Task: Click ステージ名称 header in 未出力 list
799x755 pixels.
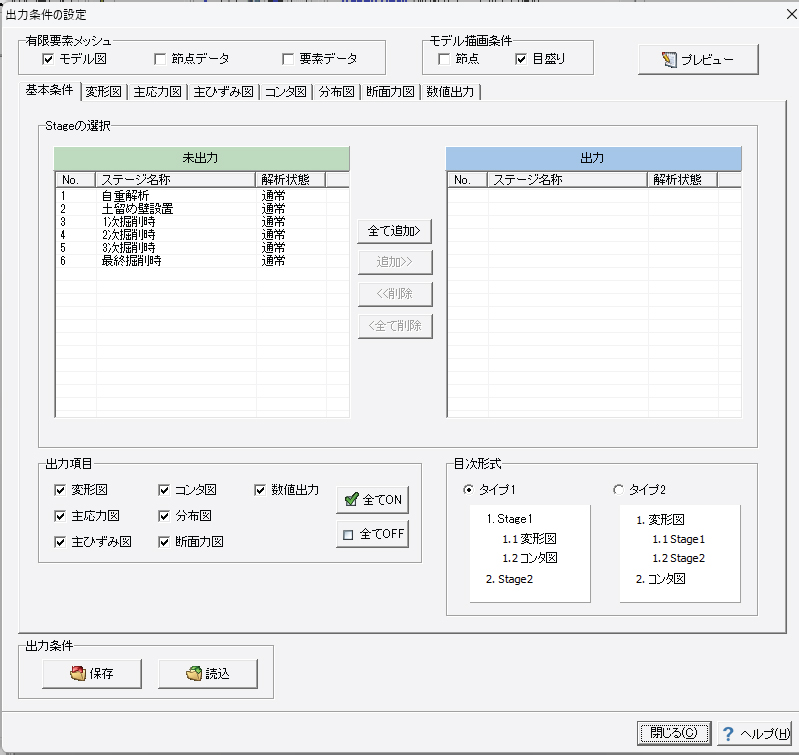Action: point(175,180)
